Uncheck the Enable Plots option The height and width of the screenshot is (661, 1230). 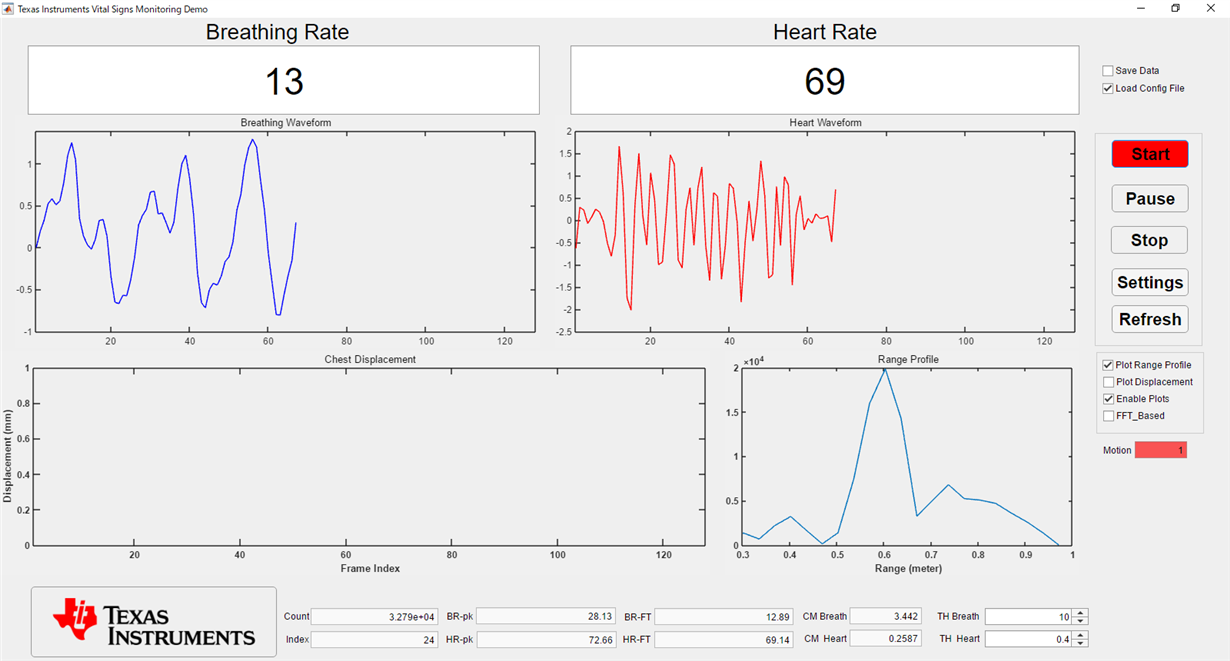1107,399
